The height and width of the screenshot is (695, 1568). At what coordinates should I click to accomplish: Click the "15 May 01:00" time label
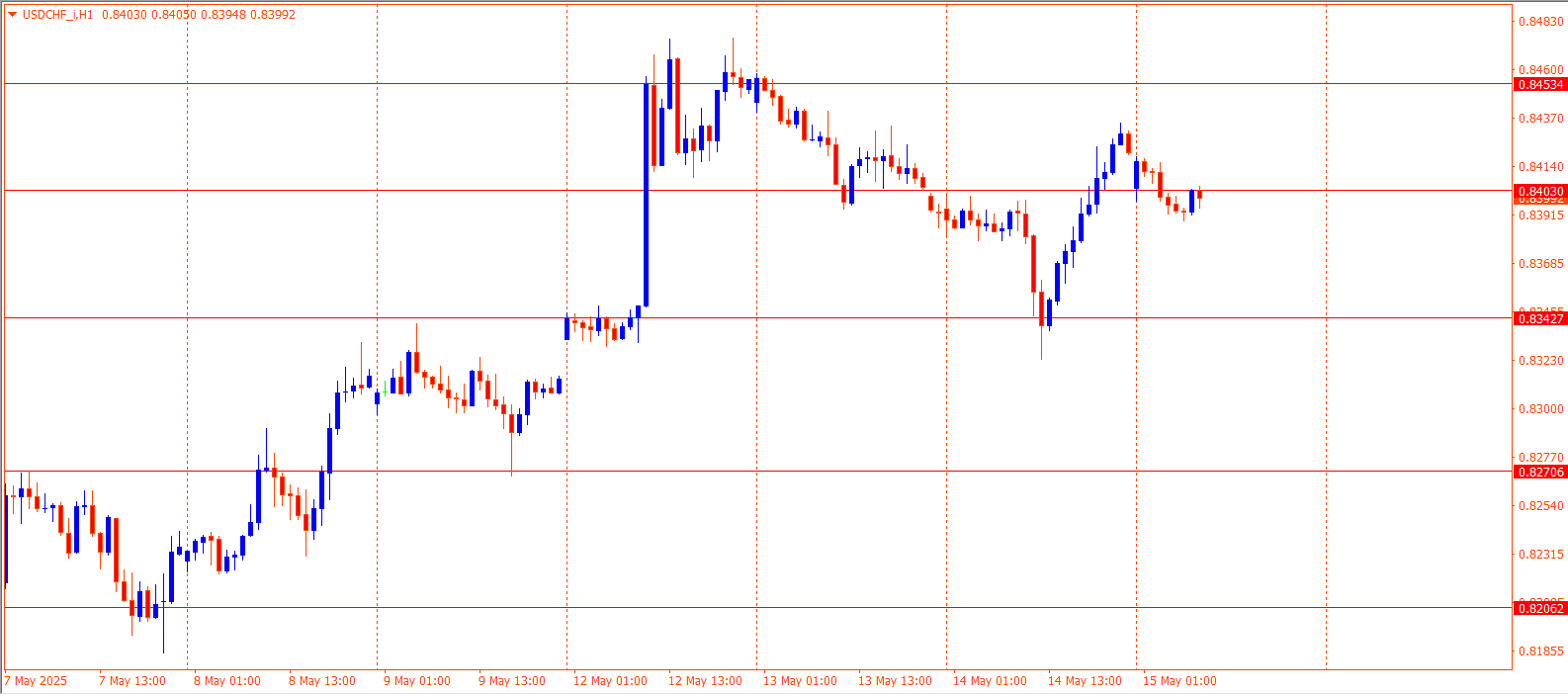click(x=1179, y=681)
